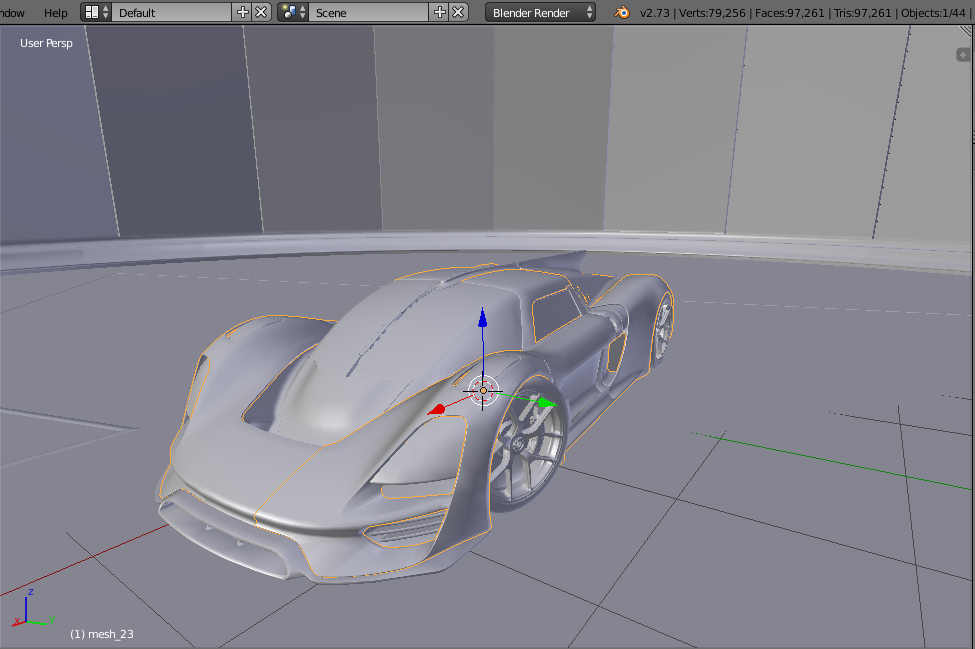Viewport: 975px width, 649px height.
Task: Click the Blender logo icon
Action: [x=622, y=12]
